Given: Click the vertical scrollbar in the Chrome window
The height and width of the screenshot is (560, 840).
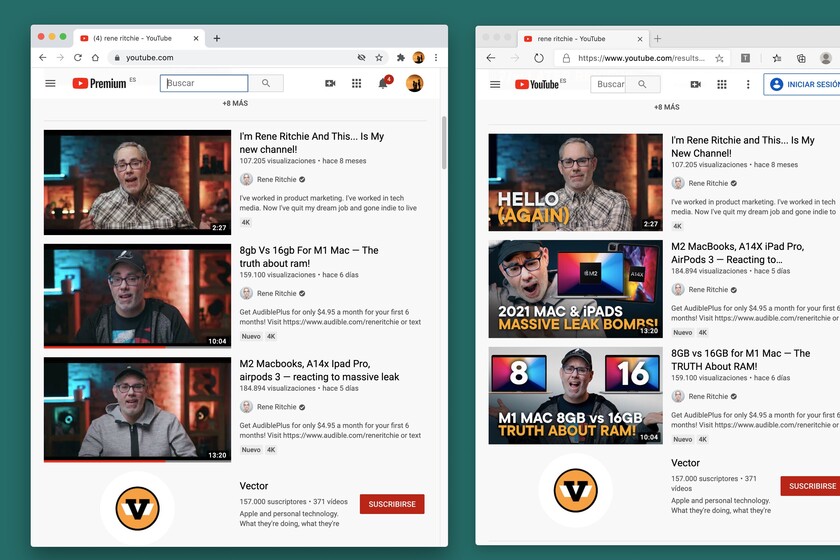Looking at the screenshot, I should coord(444,143).
